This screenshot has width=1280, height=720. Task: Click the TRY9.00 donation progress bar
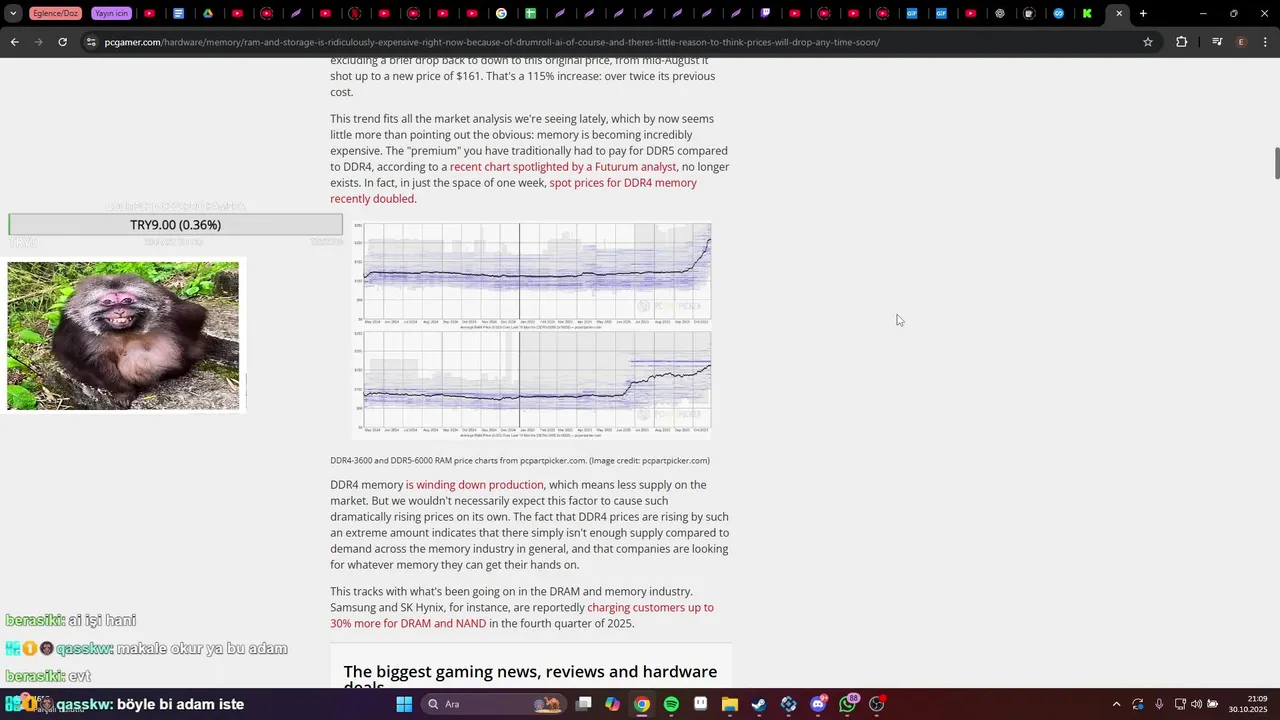[x=176, y=225]
